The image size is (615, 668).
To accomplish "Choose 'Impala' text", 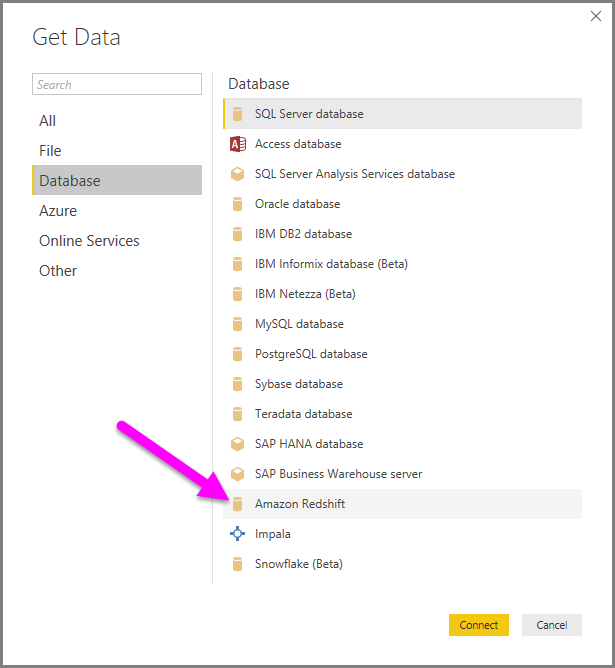I will coord(273,534).
